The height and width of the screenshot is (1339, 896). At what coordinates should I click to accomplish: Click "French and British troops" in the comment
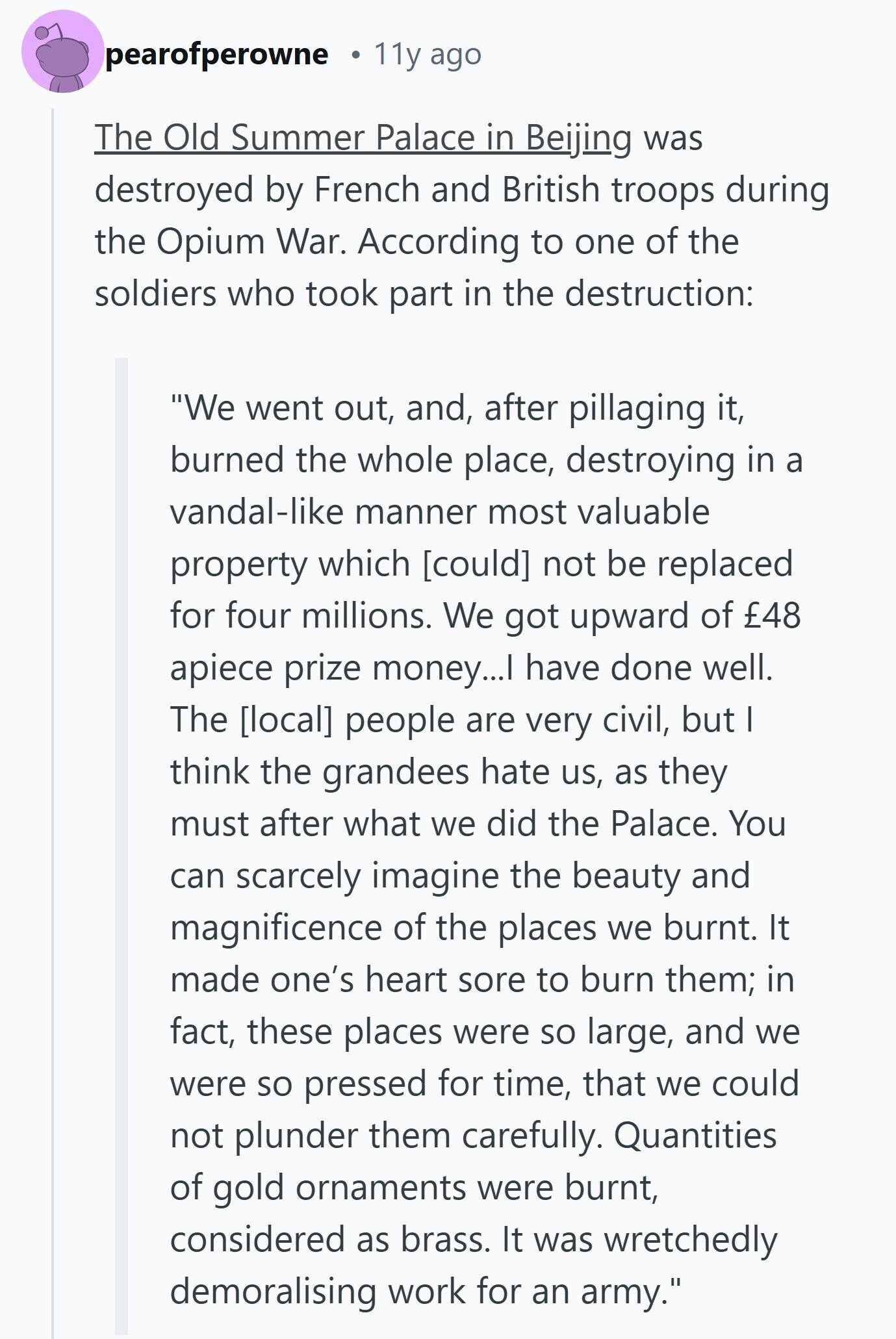tap(499, 190)
